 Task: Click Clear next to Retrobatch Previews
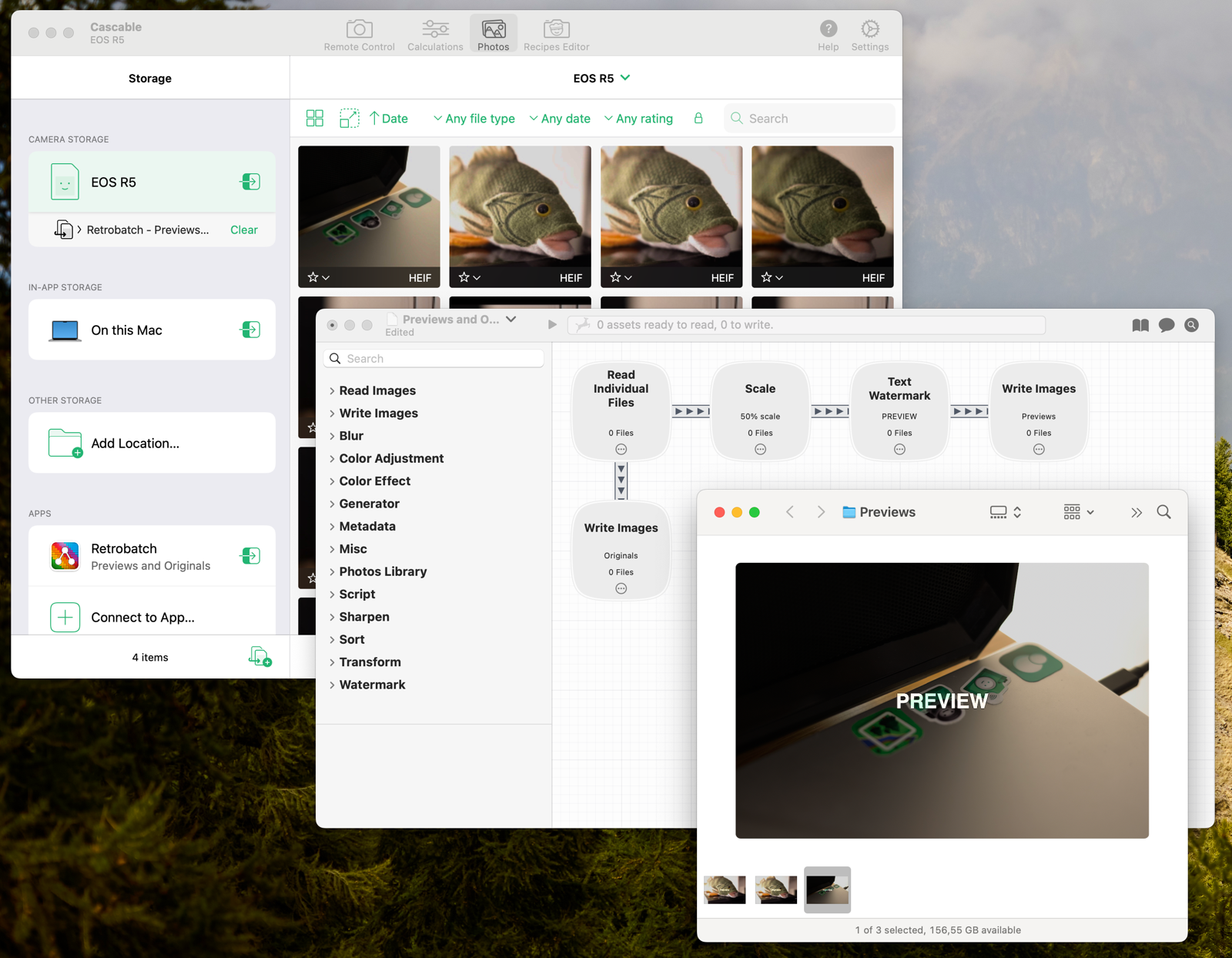click(243, 229)
